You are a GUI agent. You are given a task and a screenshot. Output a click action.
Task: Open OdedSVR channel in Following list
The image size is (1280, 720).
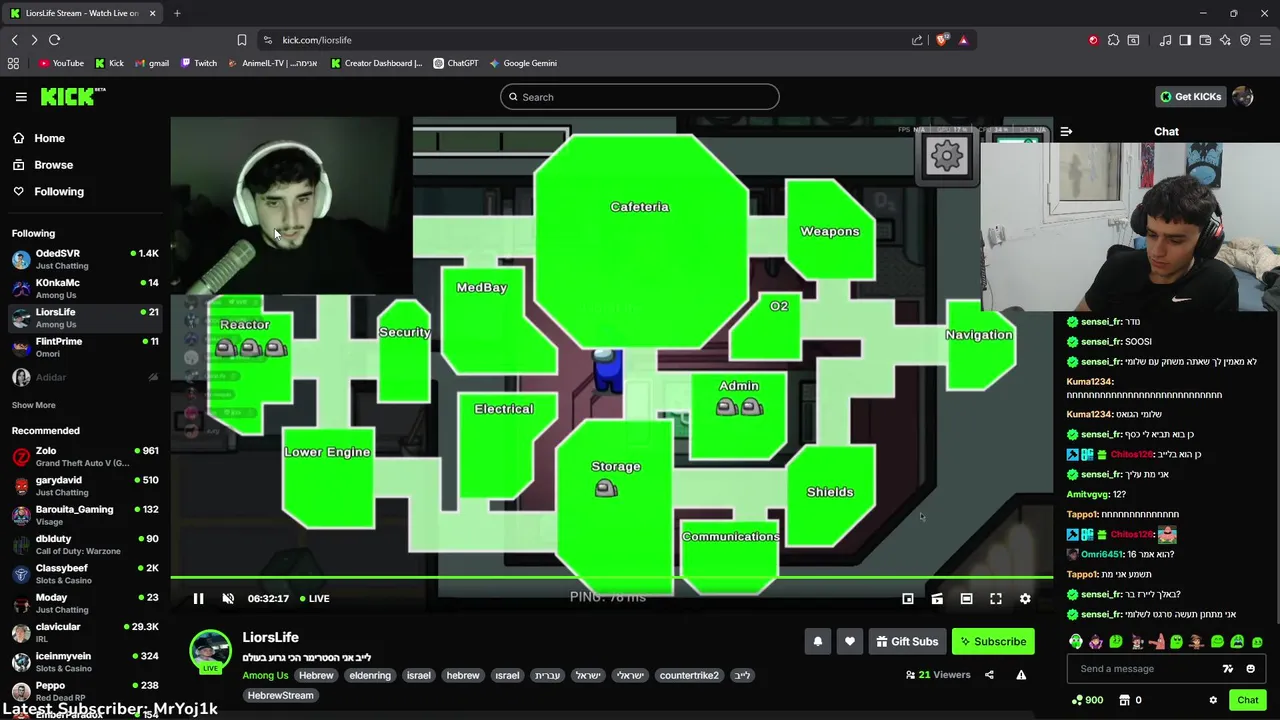click(x=85, y=259)
